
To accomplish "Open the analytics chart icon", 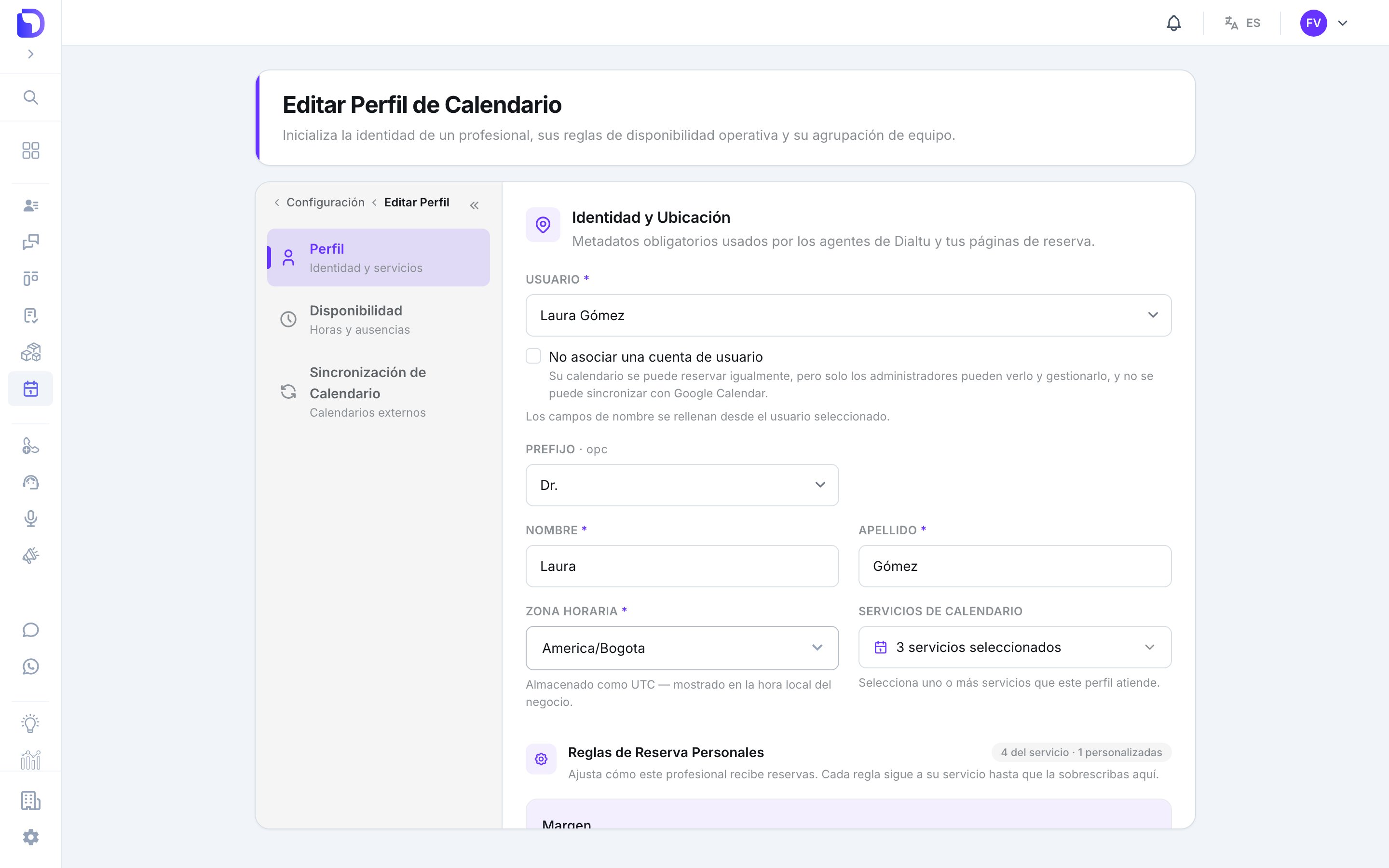I will tap(31, 759).
